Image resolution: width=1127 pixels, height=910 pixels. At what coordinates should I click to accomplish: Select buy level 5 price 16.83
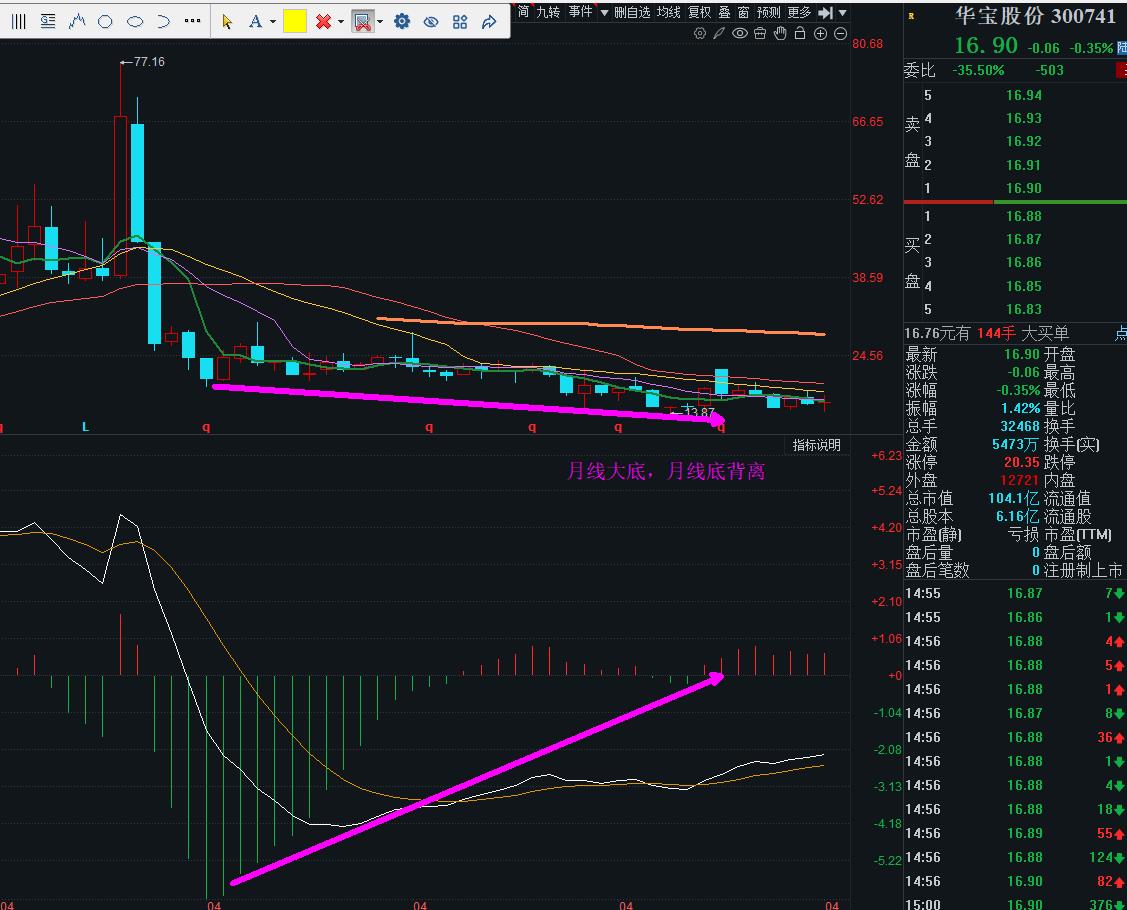(x=1024, y=309)
